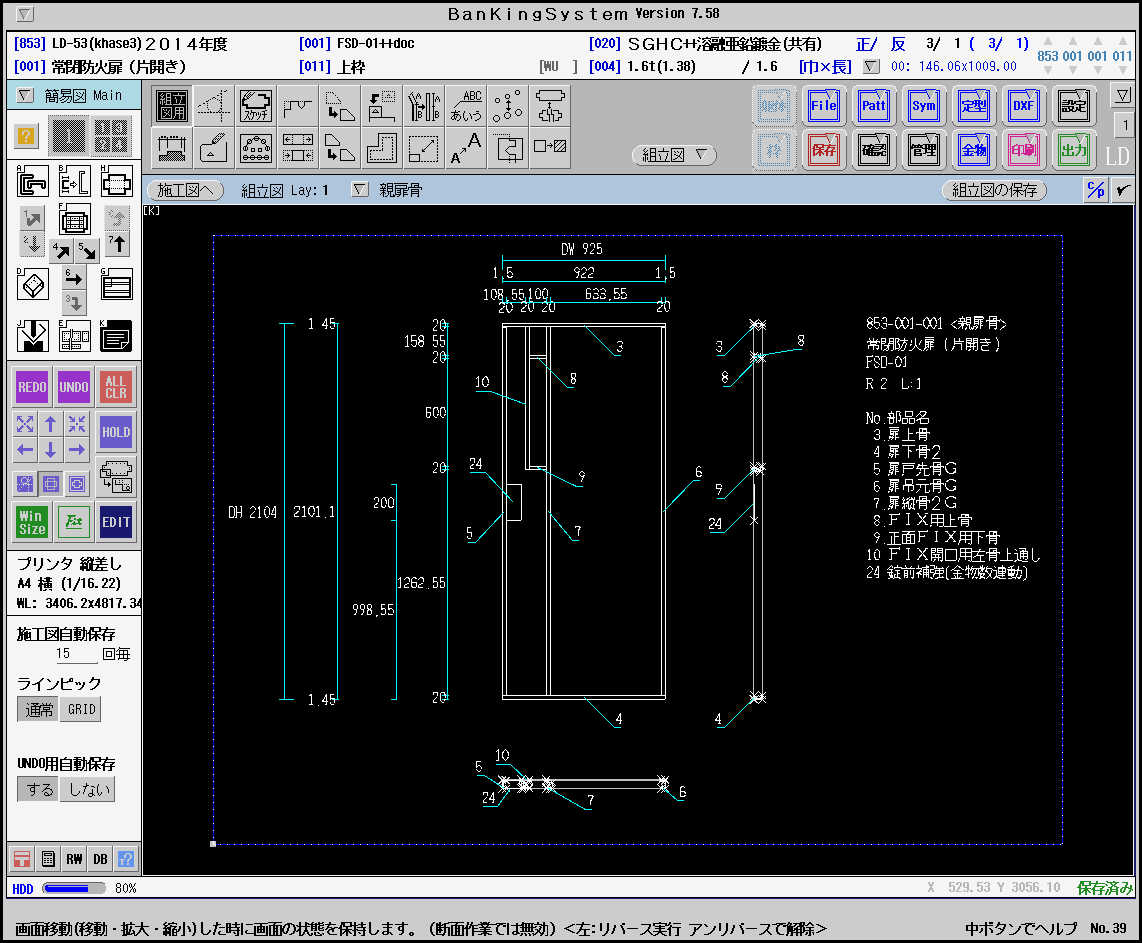
Task: Open the File panel icon
Action: click(824, 106)
